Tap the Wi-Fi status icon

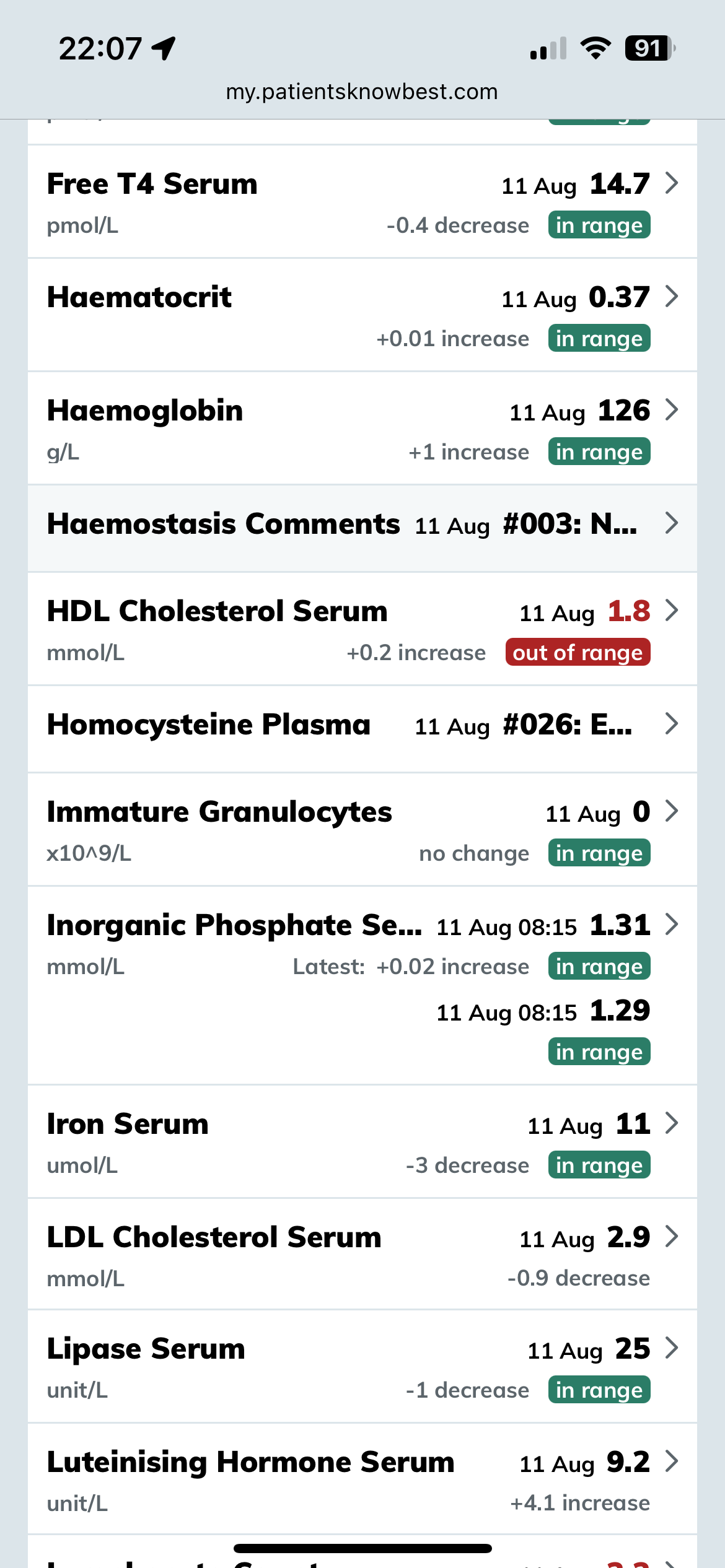595,48
